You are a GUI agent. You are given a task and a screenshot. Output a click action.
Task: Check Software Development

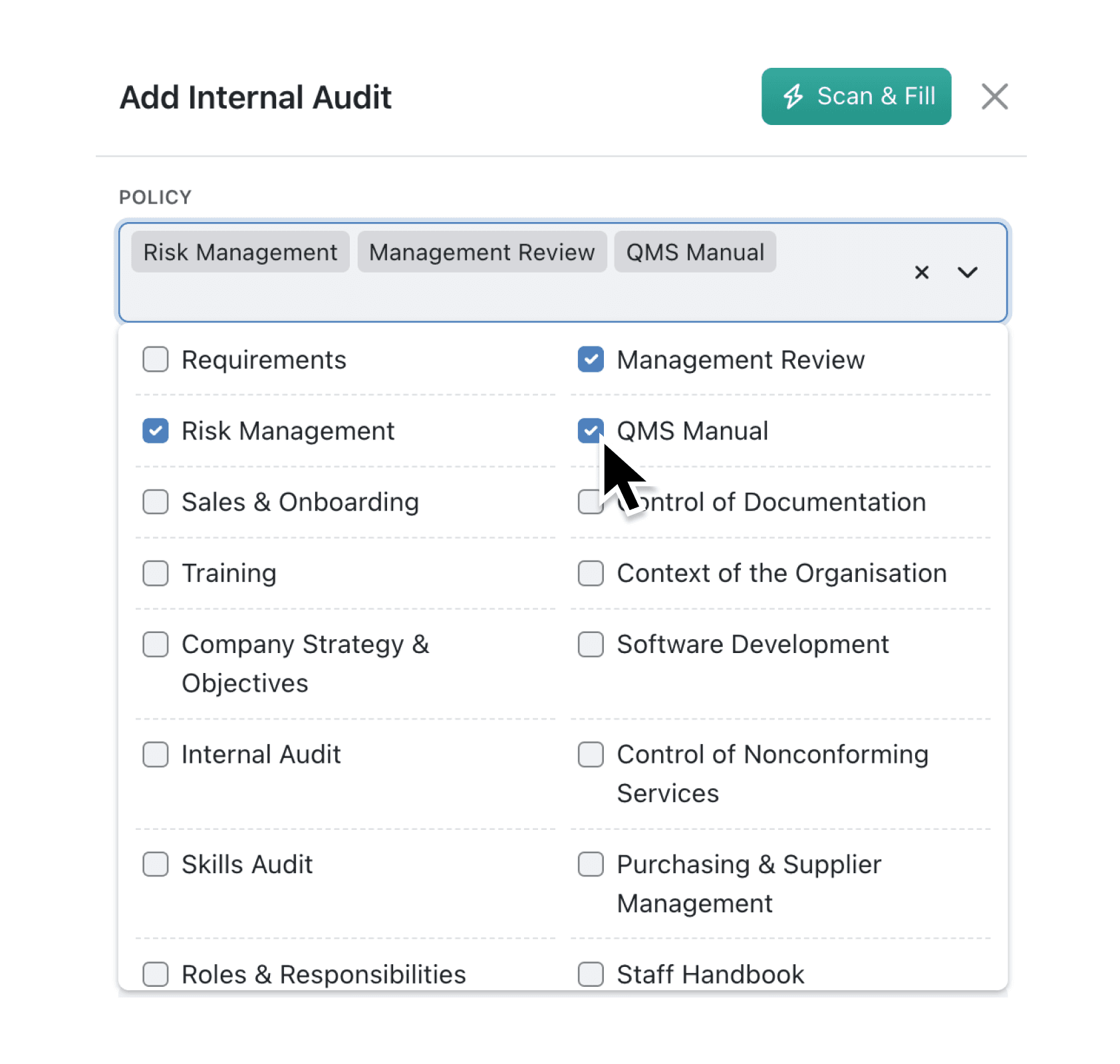tap(591, 644)
